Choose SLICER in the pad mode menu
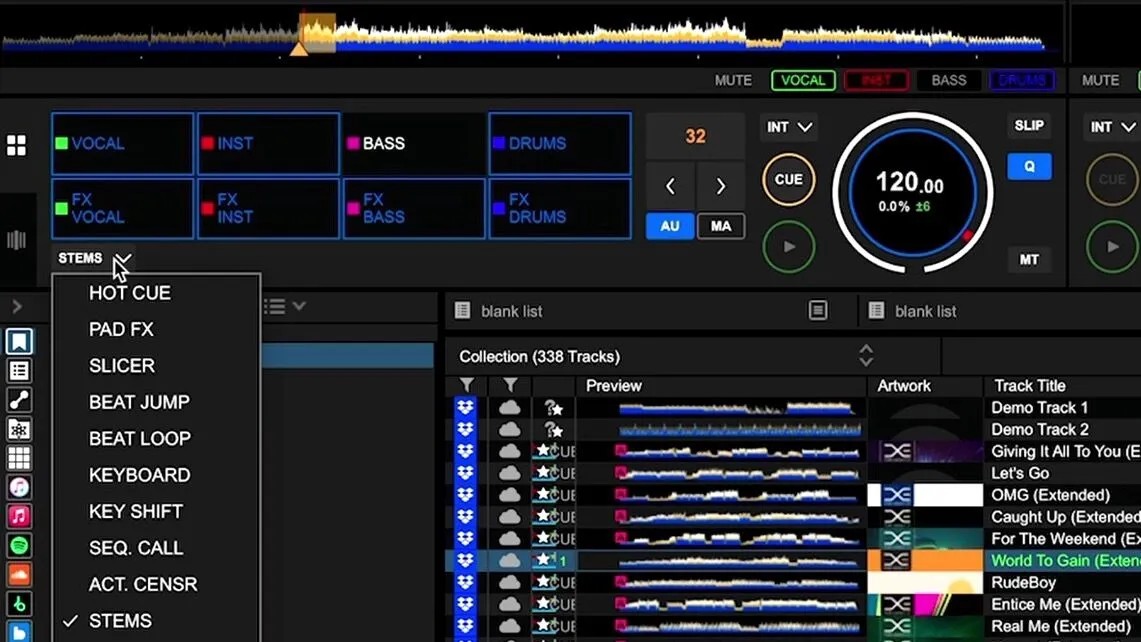The width and height of the screenshot is (1141, 642). [122, 366]
